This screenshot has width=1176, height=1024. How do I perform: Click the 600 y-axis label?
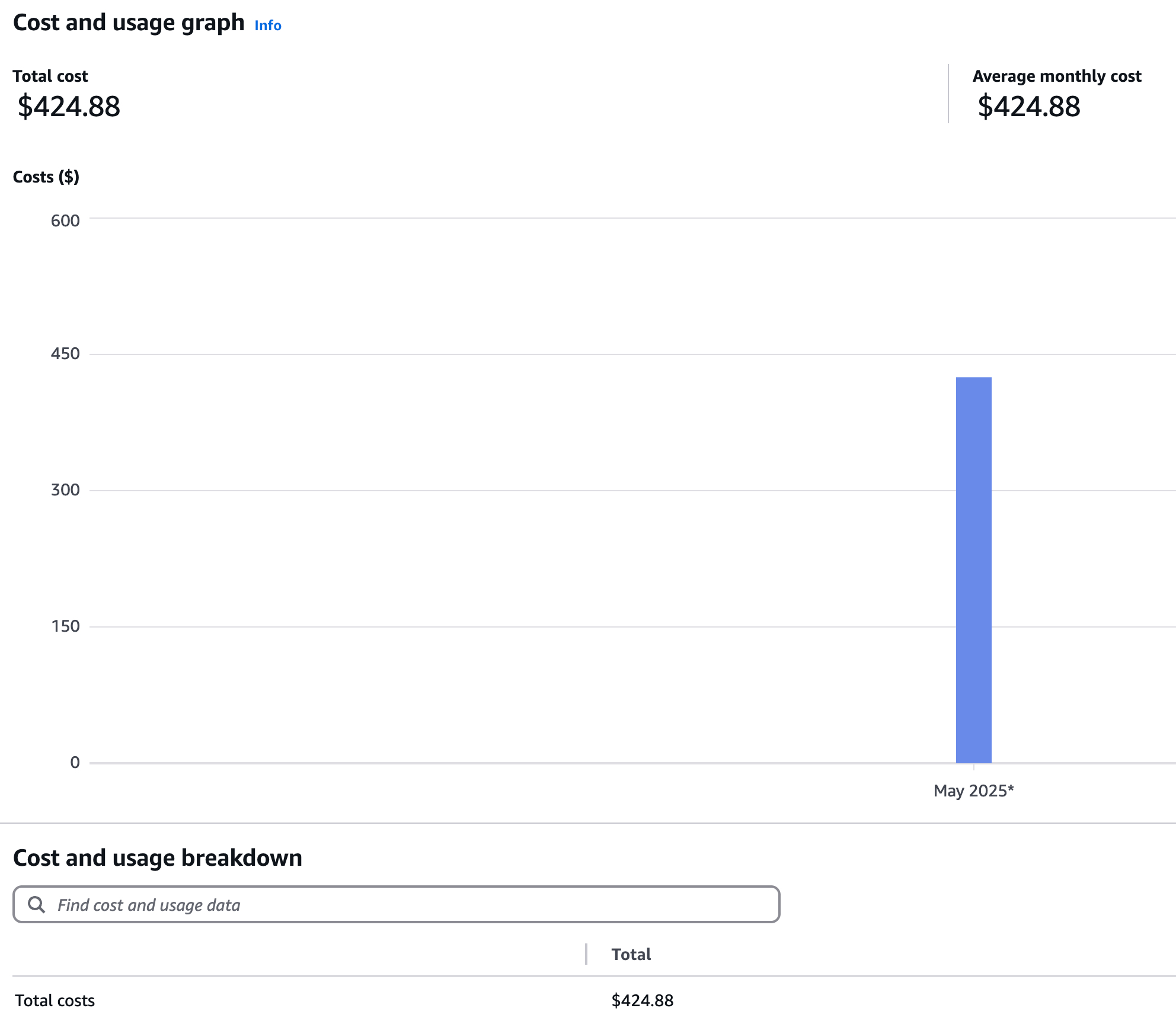65,220
